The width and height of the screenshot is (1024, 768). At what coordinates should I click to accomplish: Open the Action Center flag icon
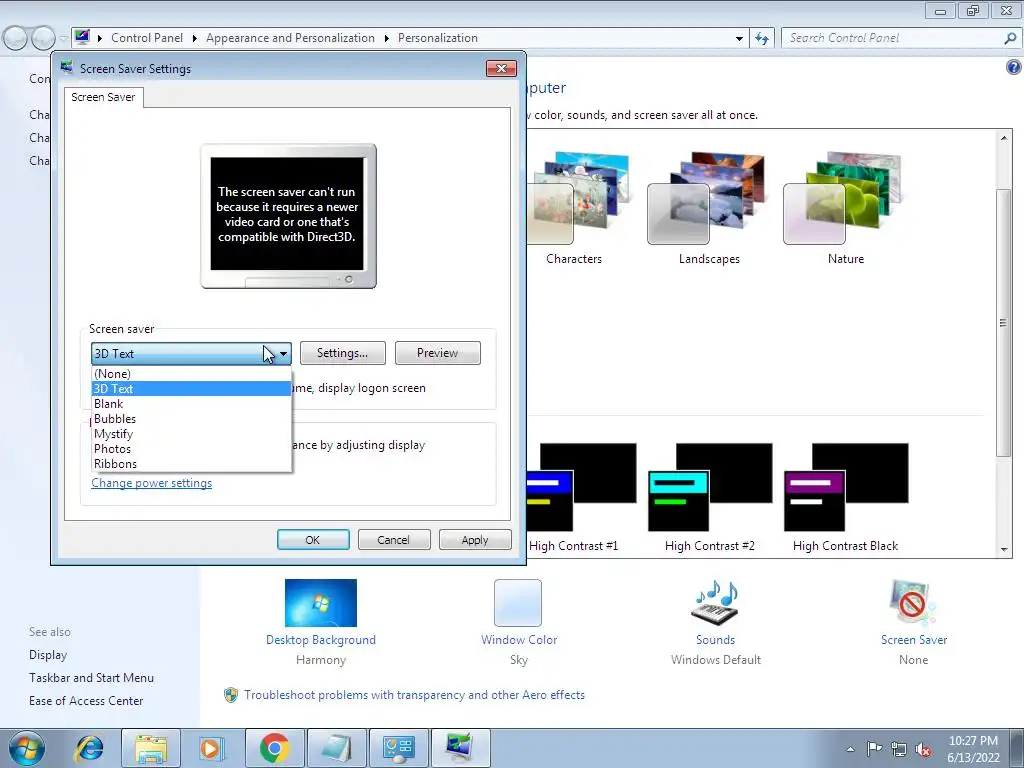point(874,748)
